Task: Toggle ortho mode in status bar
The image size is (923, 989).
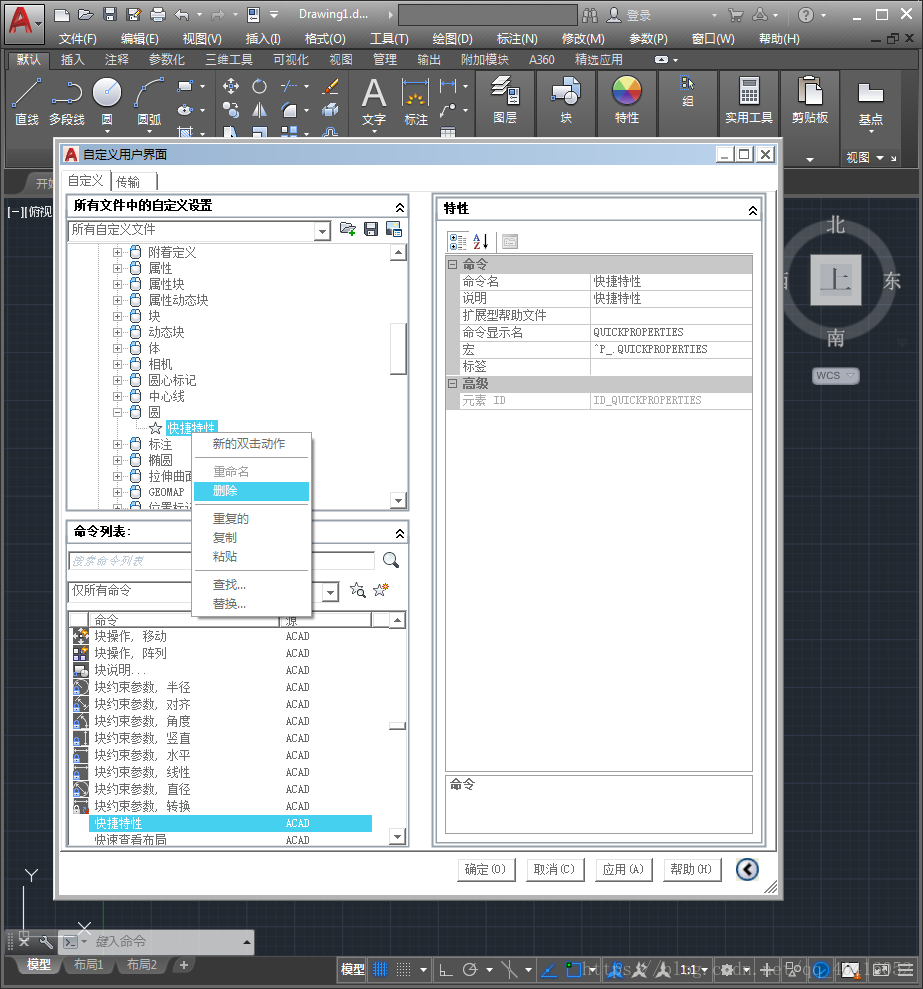Action: tap(446, 969)
